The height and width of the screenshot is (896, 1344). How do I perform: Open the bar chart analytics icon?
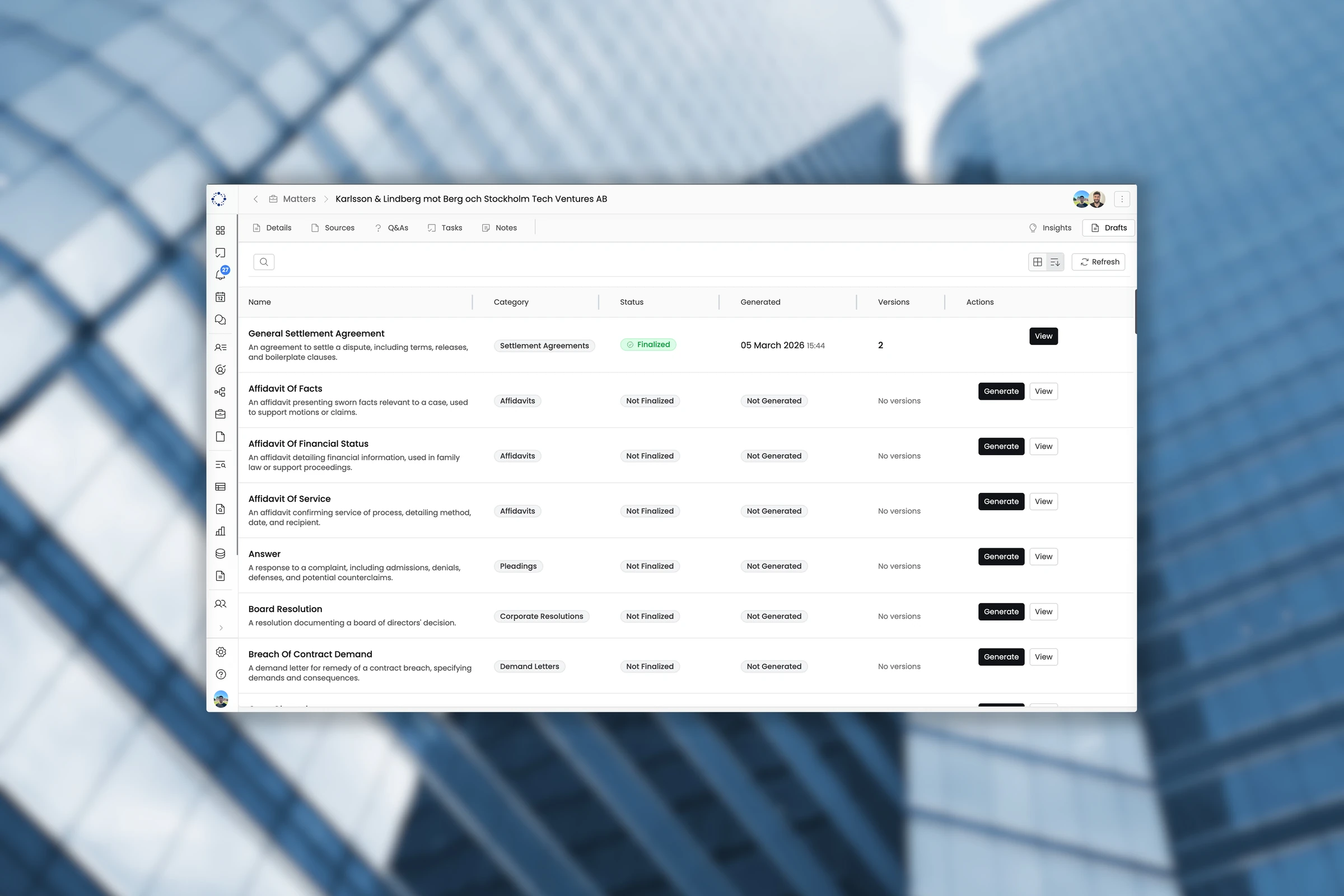[x=221, y=531]
